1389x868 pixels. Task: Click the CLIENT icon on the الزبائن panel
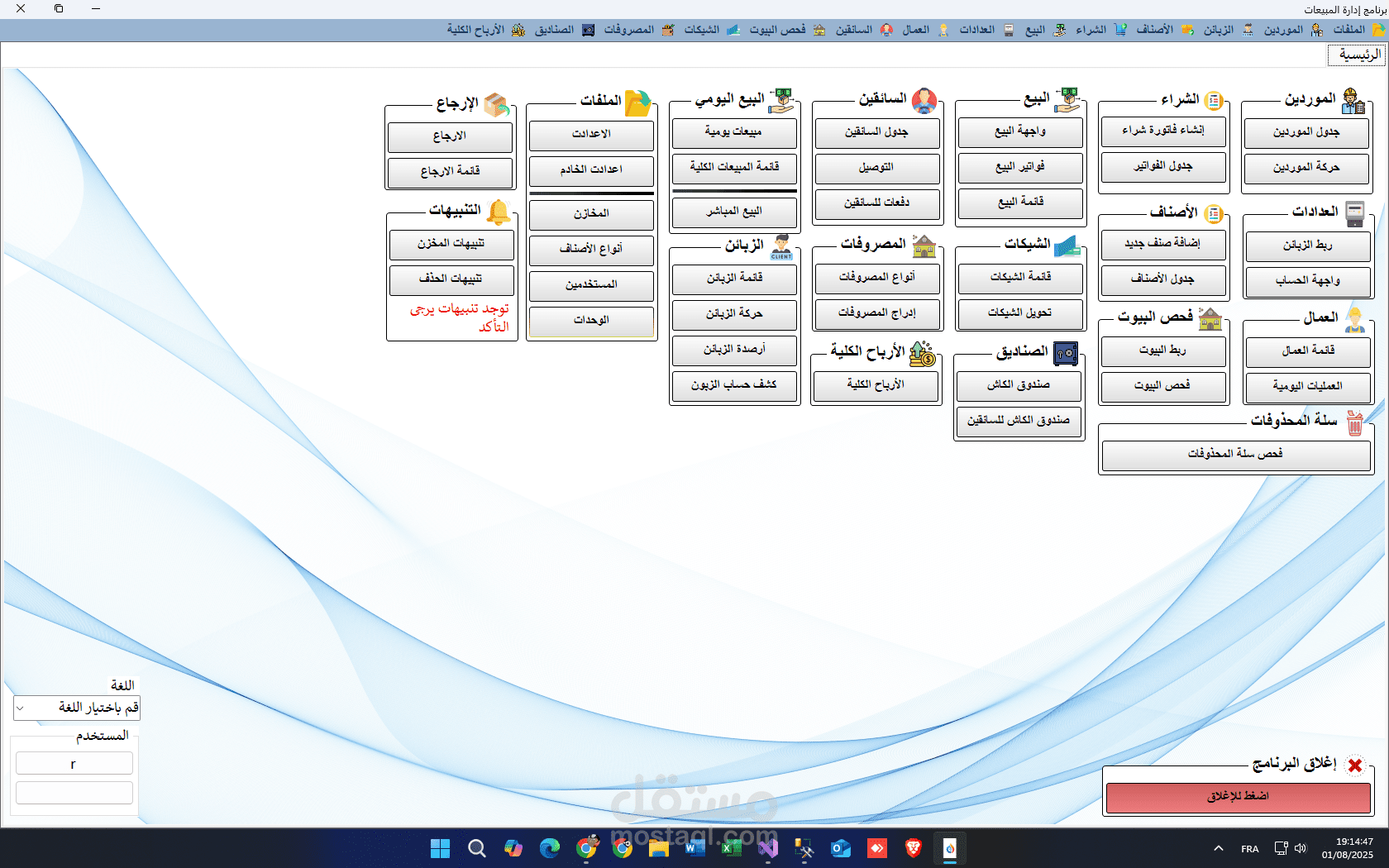(x=780, y=246)
